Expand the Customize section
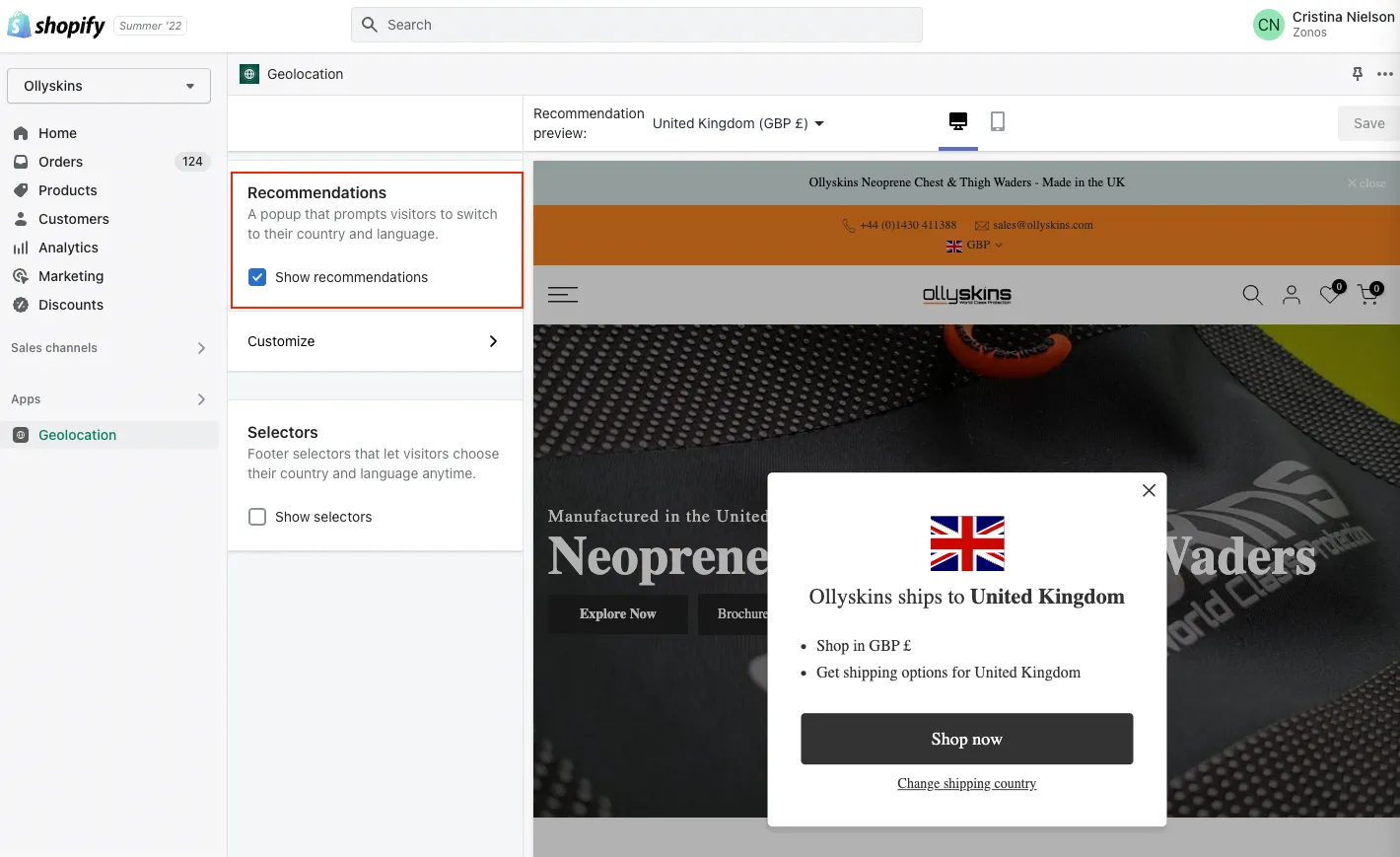This screenshot has height=857, width=1400. pos(375,340)
